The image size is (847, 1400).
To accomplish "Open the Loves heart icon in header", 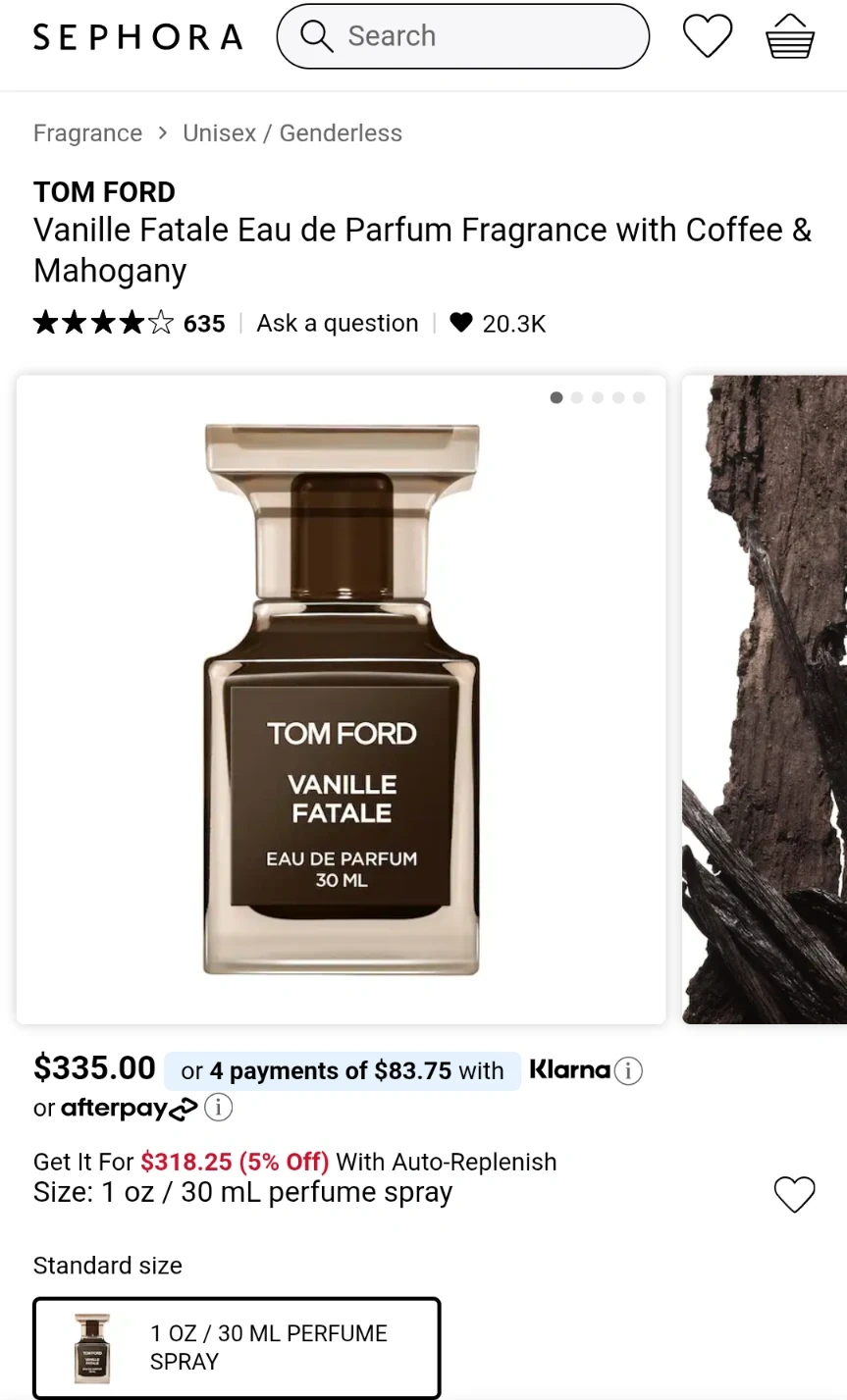I will click(707, 37).
